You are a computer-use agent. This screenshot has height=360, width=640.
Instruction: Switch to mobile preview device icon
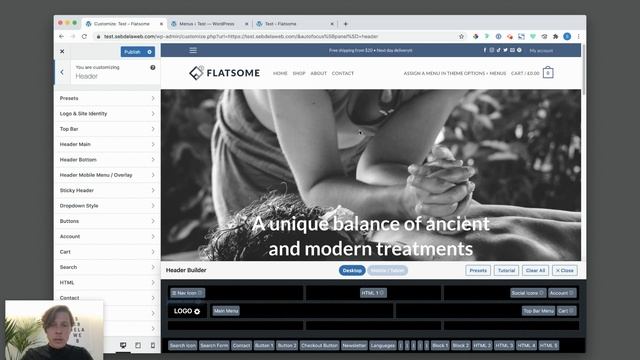153,345
